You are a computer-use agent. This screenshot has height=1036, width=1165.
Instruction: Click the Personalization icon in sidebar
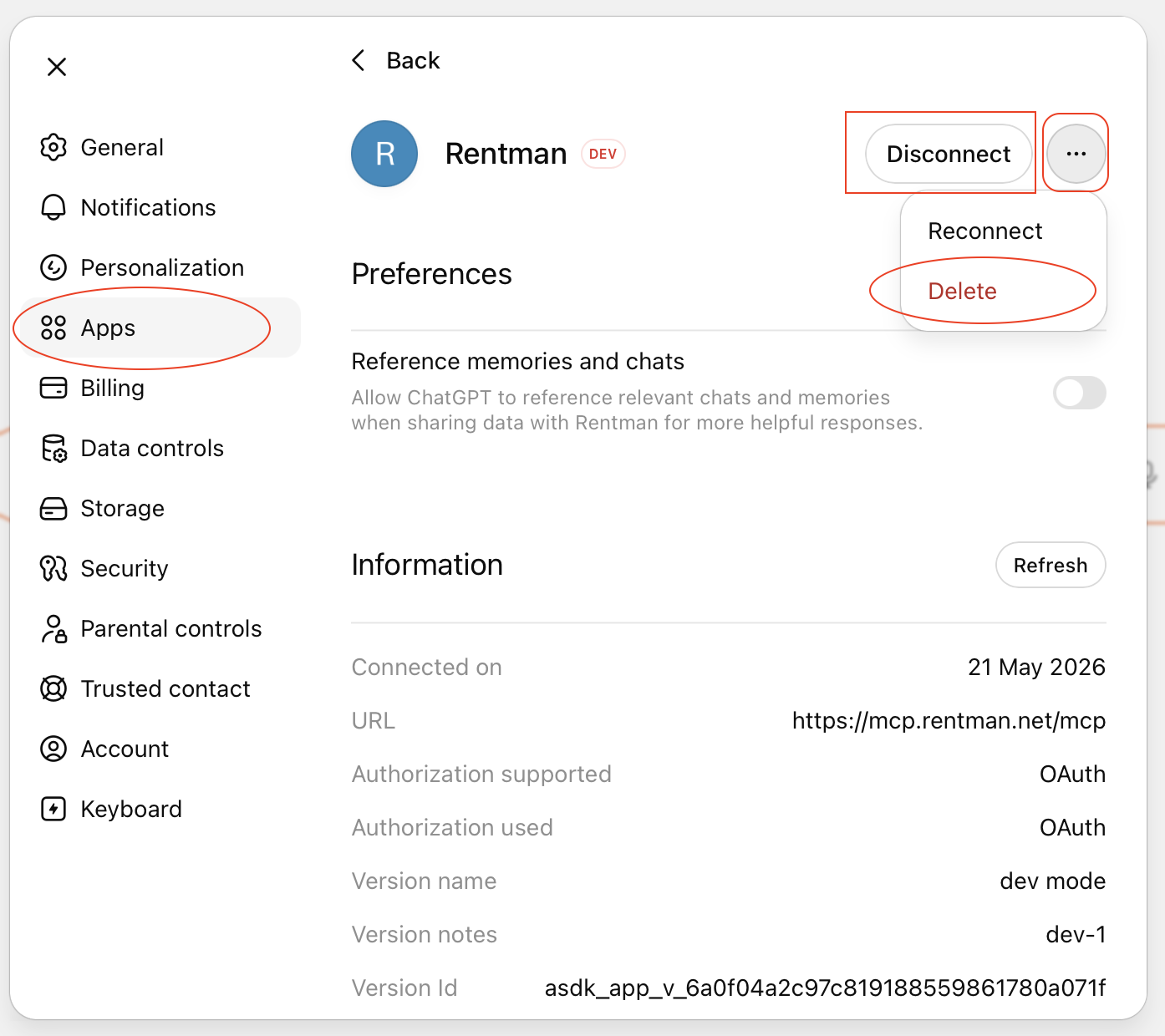[x=53, y=267]
